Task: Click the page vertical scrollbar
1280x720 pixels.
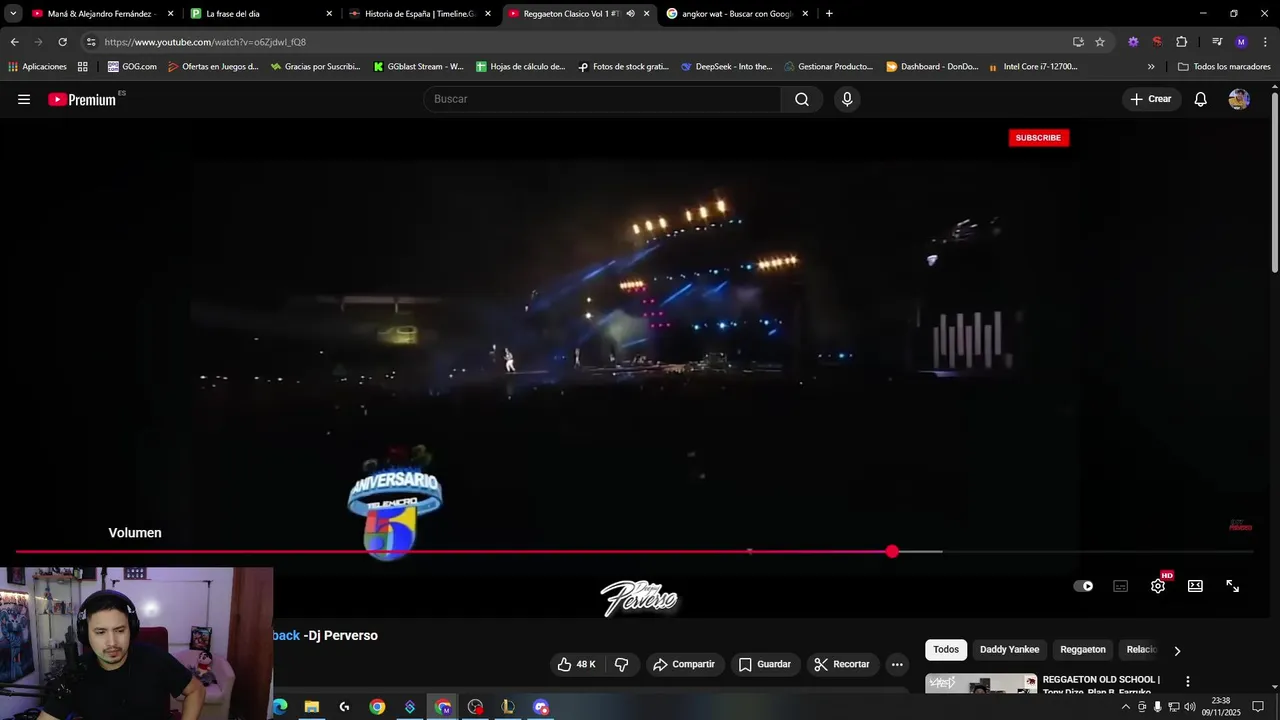Action: pos(1275,180)
